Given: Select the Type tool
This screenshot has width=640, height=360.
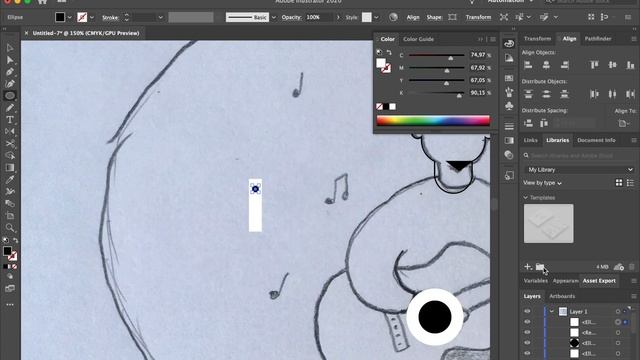Looking at the screenshot, I should pyautogui.click(x=10, y=120).
